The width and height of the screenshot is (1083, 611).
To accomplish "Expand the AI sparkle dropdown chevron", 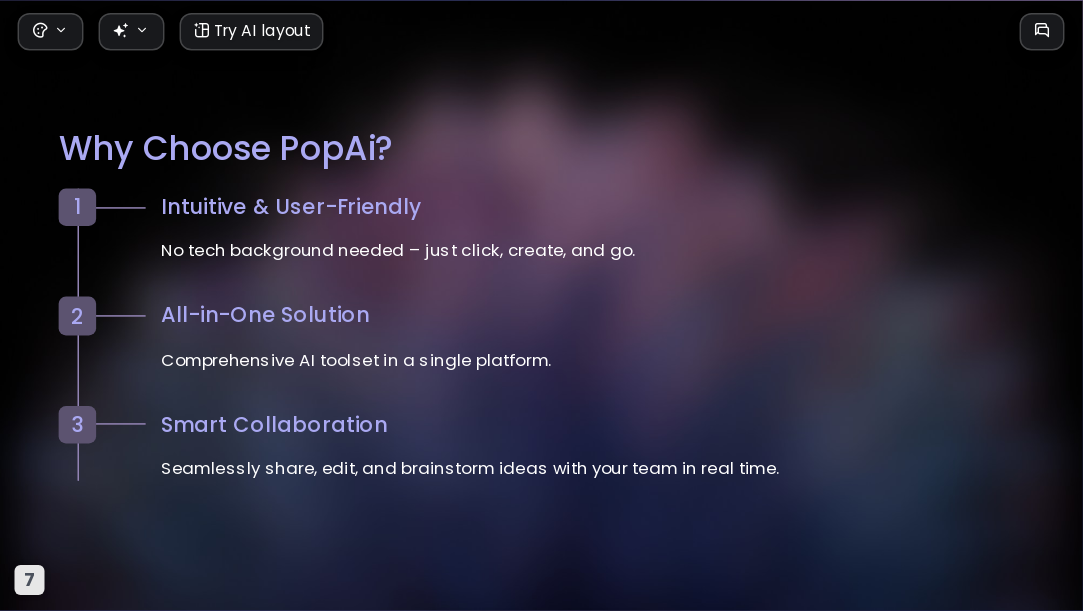I will 142,30.
